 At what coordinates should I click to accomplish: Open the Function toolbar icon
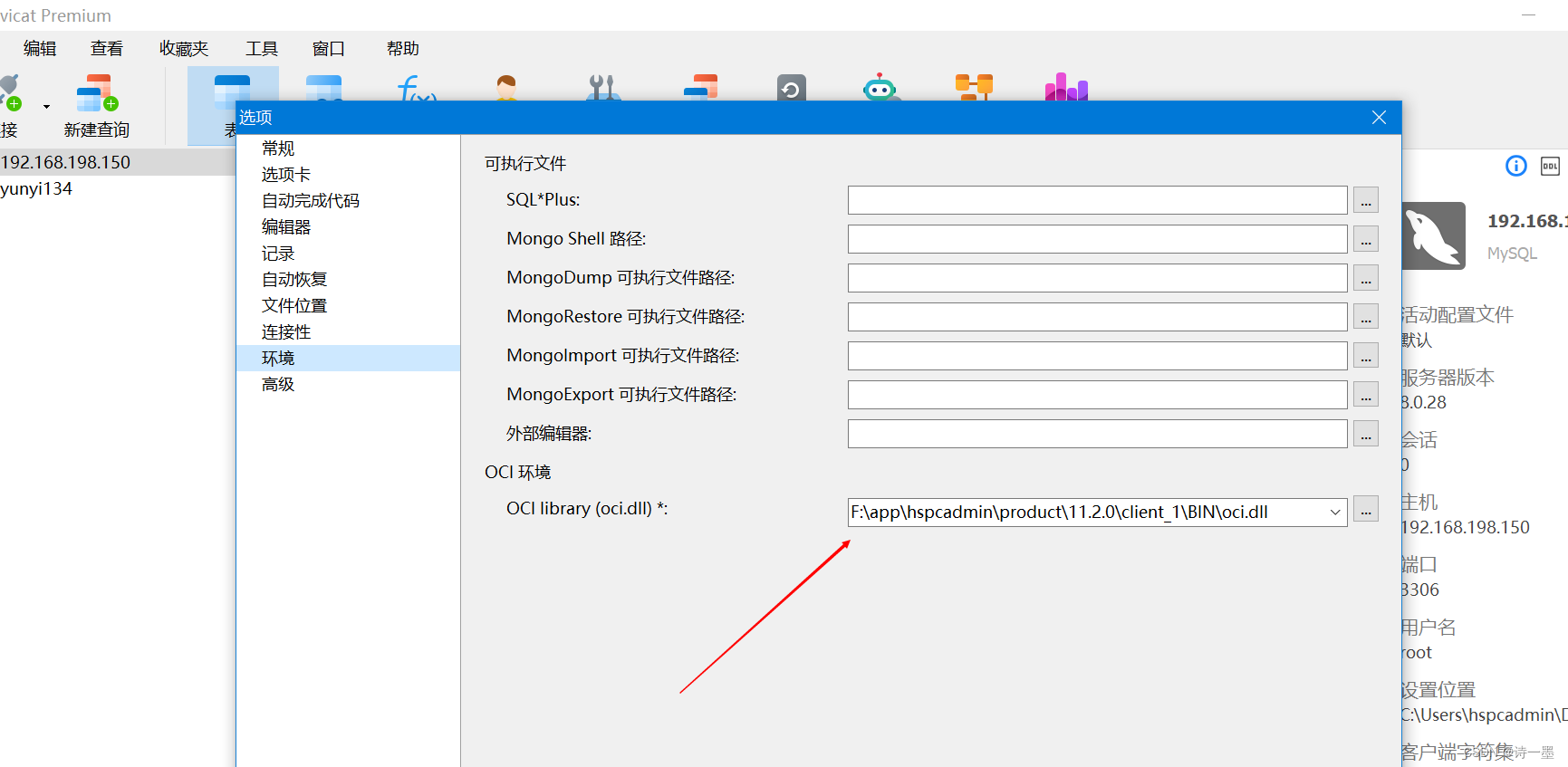(x=417, y=88)
